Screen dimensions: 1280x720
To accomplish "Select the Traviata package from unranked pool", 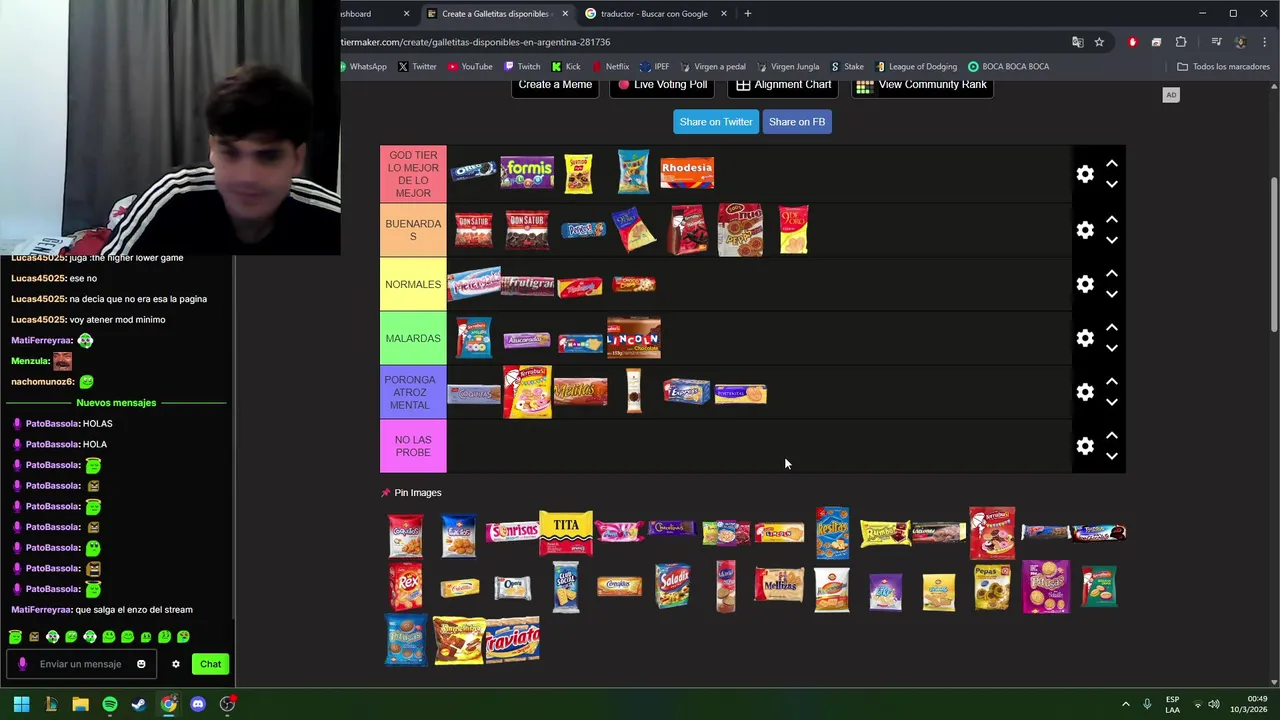I will (512, 641).
